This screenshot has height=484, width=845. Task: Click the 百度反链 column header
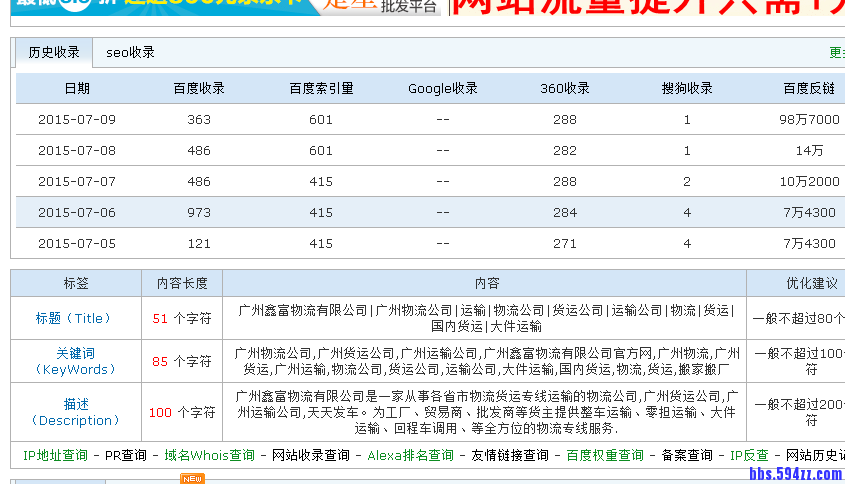click(809, 88)
